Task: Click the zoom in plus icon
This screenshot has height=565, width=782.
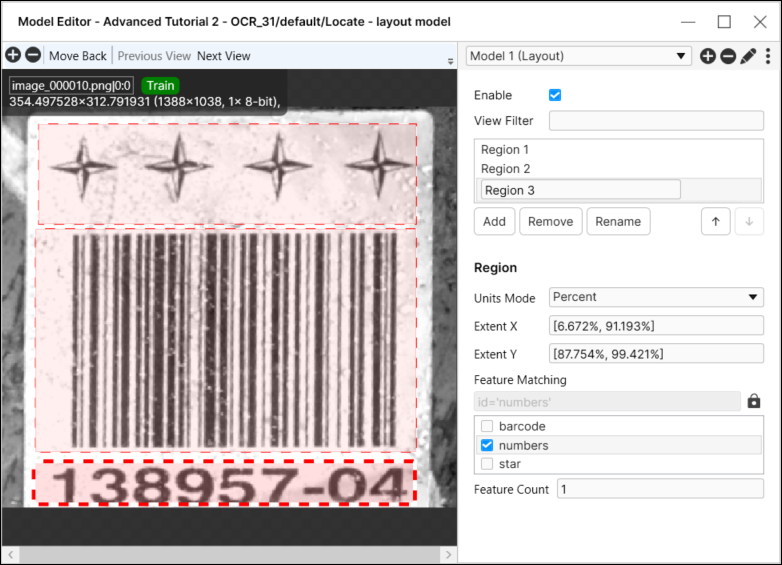Action: [13, 56]
